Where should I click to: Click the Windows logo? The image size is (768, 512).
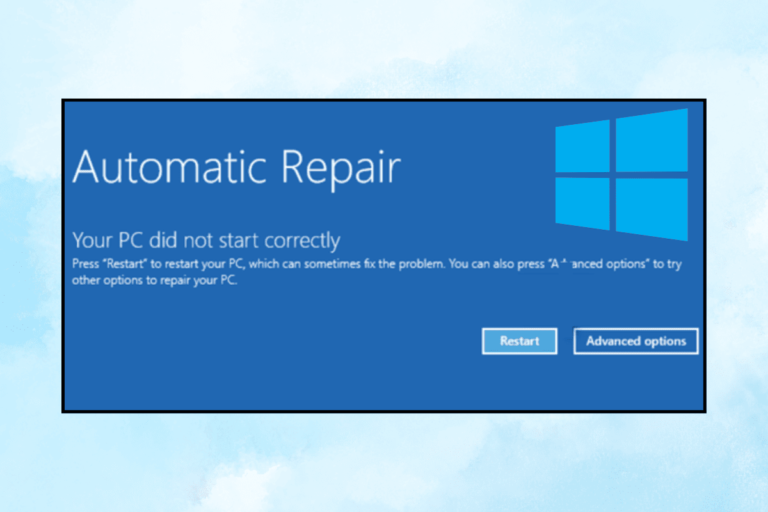tap(622, 175)
